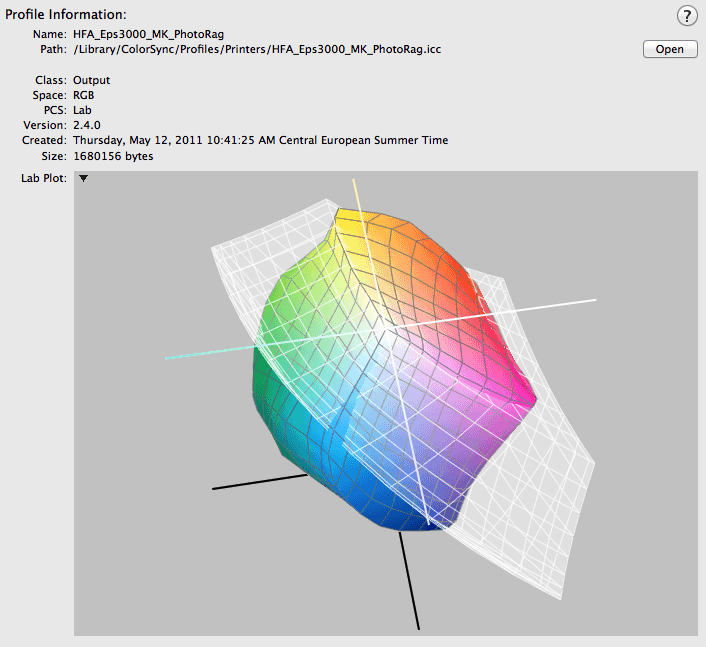This screenshot has width=706, height=647.
Task: Click the Space value RGB
Action: [84, 95]
